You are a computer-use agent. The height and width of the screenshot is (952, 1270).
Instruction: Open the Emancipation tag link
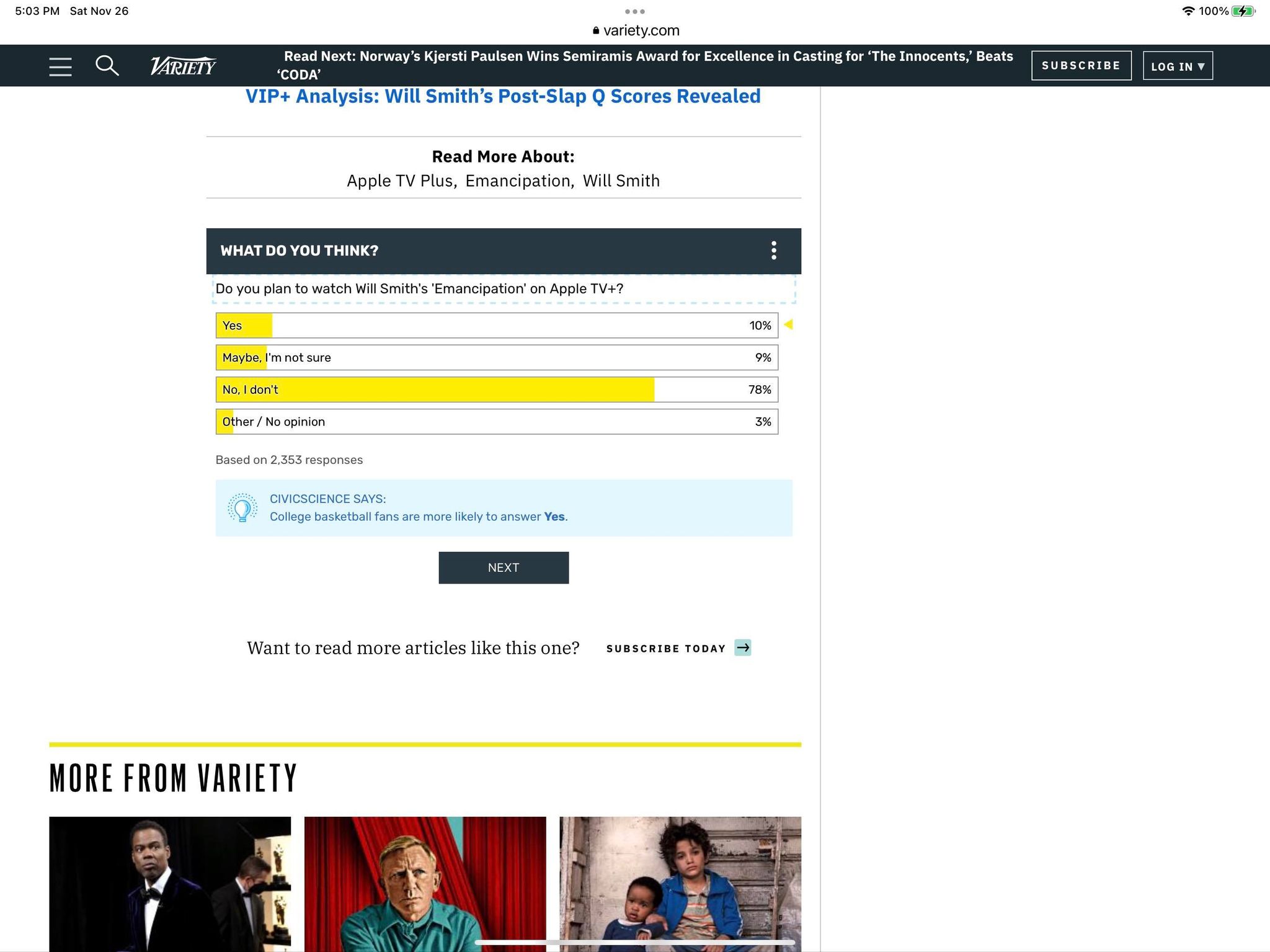(518, 181)
